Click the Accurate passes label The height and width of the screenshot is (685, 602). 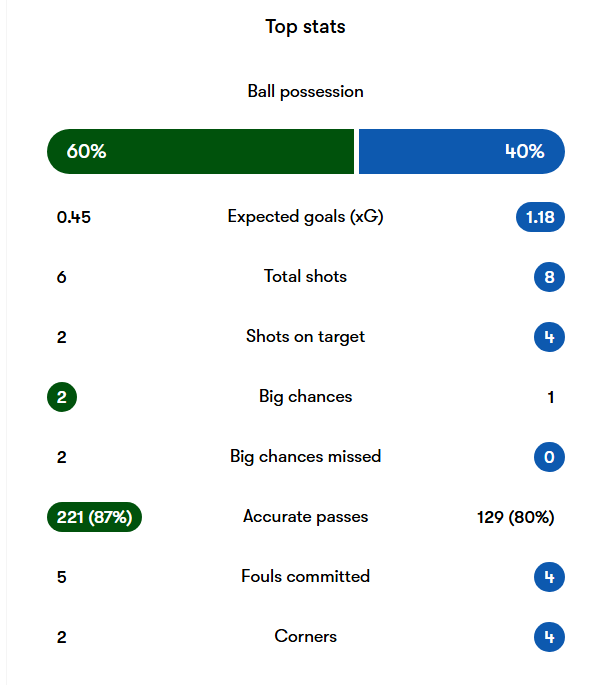click(x=305, y=516)
